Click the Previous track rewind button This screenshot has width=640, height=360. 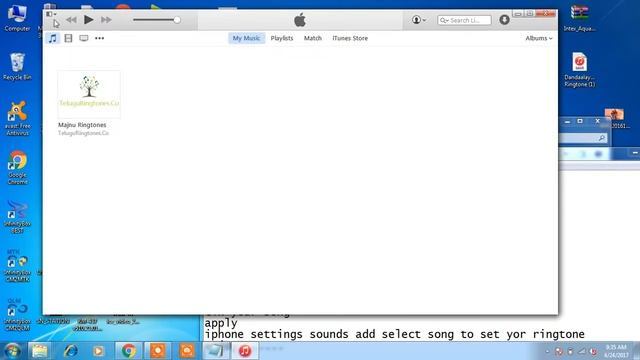tap(71, 20)
